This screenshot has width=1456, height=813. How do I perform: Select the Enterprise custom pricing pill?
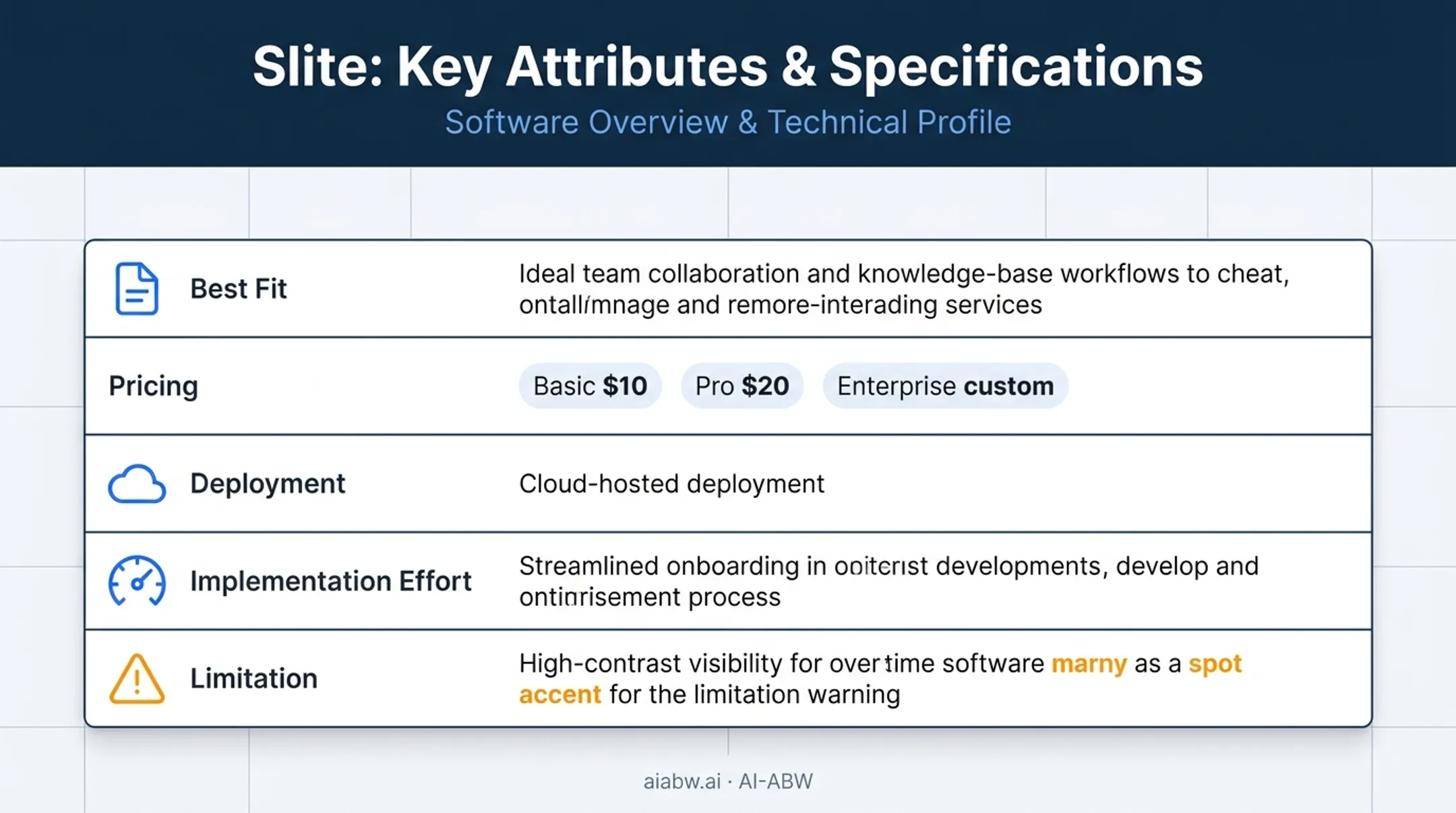coord(945,386)
